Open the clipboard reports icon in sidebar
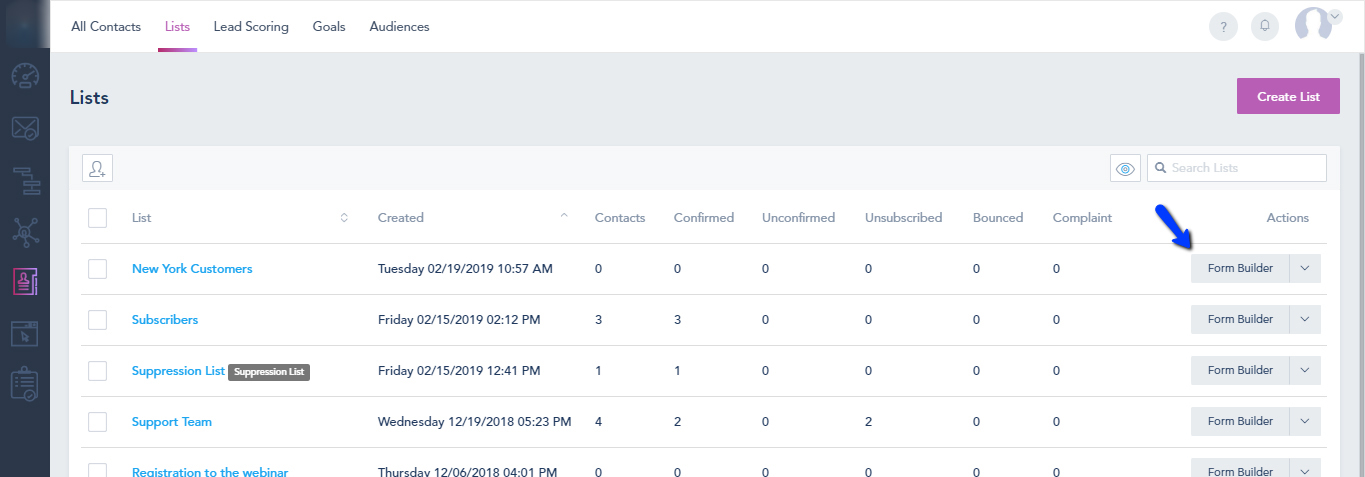Viewport: 1365px width, 477px height. [25, 385]
